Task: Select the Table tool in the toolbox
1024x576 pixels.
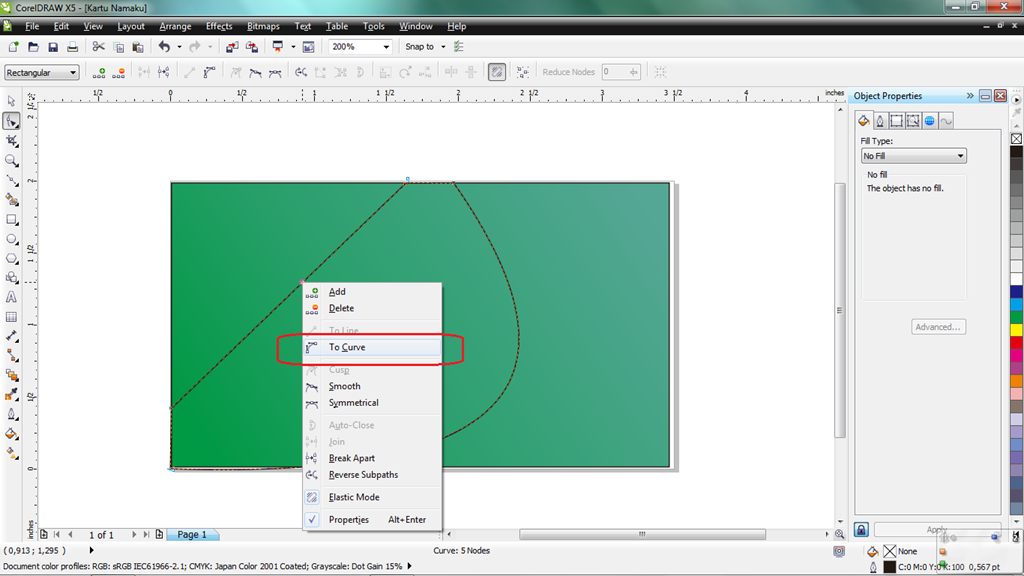Action: click(12, 317)
